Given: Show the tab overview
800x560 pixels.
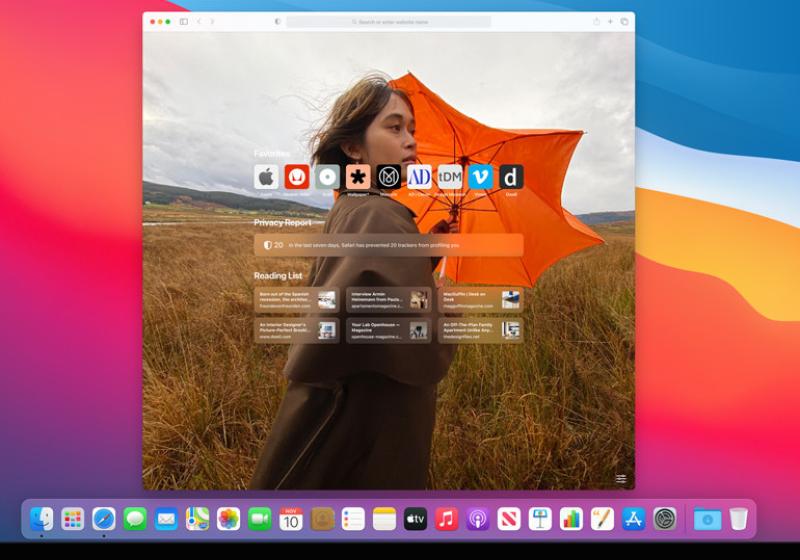Looking at the screenshot, I should [x=624, y=21].
